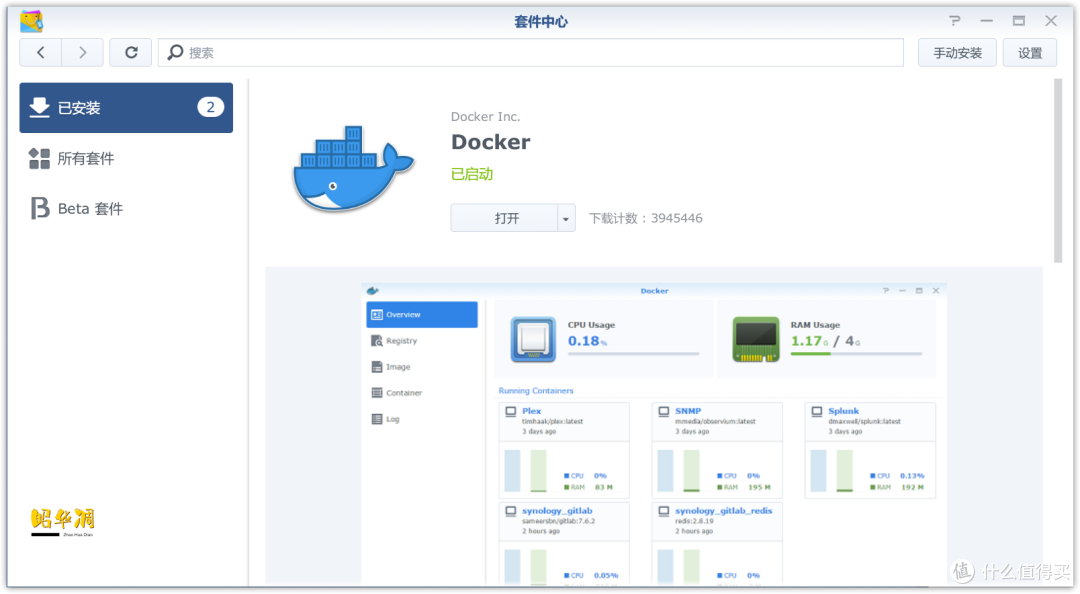Maximize the 套件中心 window
This screenshot has height=594, width=1080.
pyautogui.click(x=1019, y=21)
